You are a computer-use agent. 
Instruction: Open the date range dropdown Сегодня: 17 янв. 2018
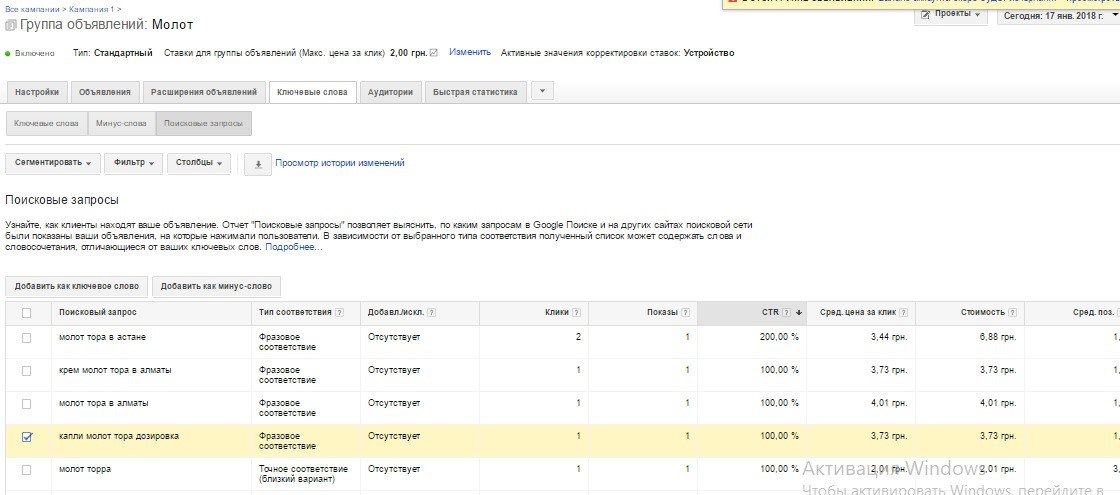click(1058, 15)
